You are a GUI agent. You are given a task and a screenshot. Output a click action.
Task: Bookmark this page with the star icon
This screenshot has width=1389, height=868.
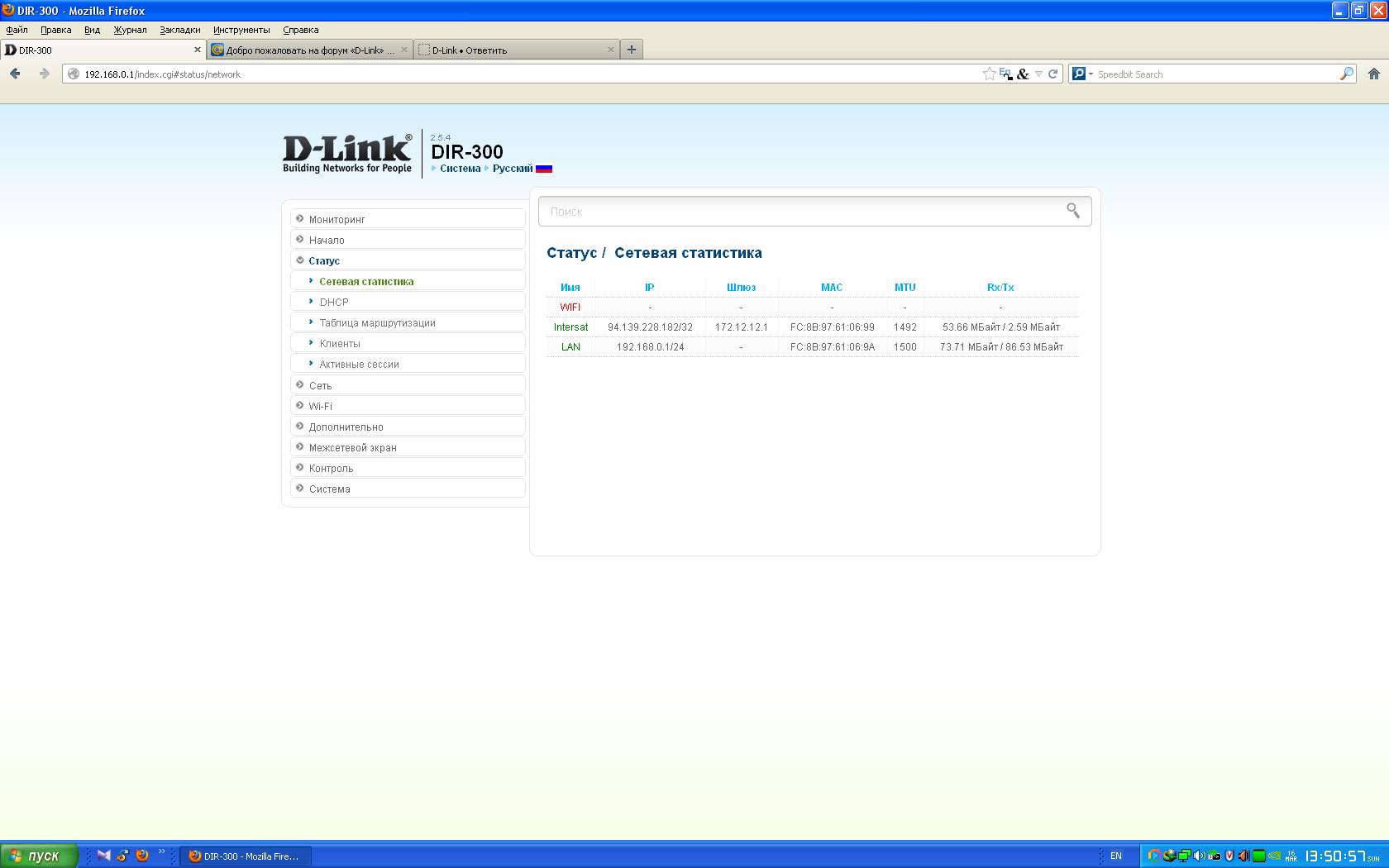click(989, 74)
